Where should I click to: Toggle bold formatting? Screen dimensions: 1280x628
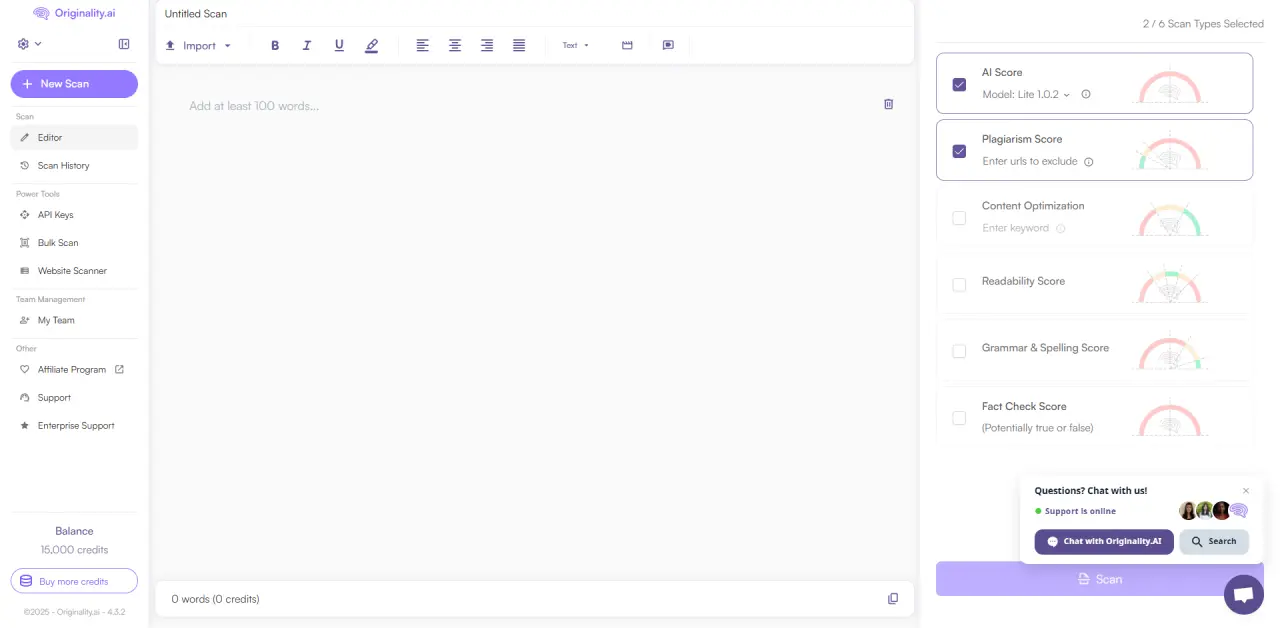click(275, 45)
